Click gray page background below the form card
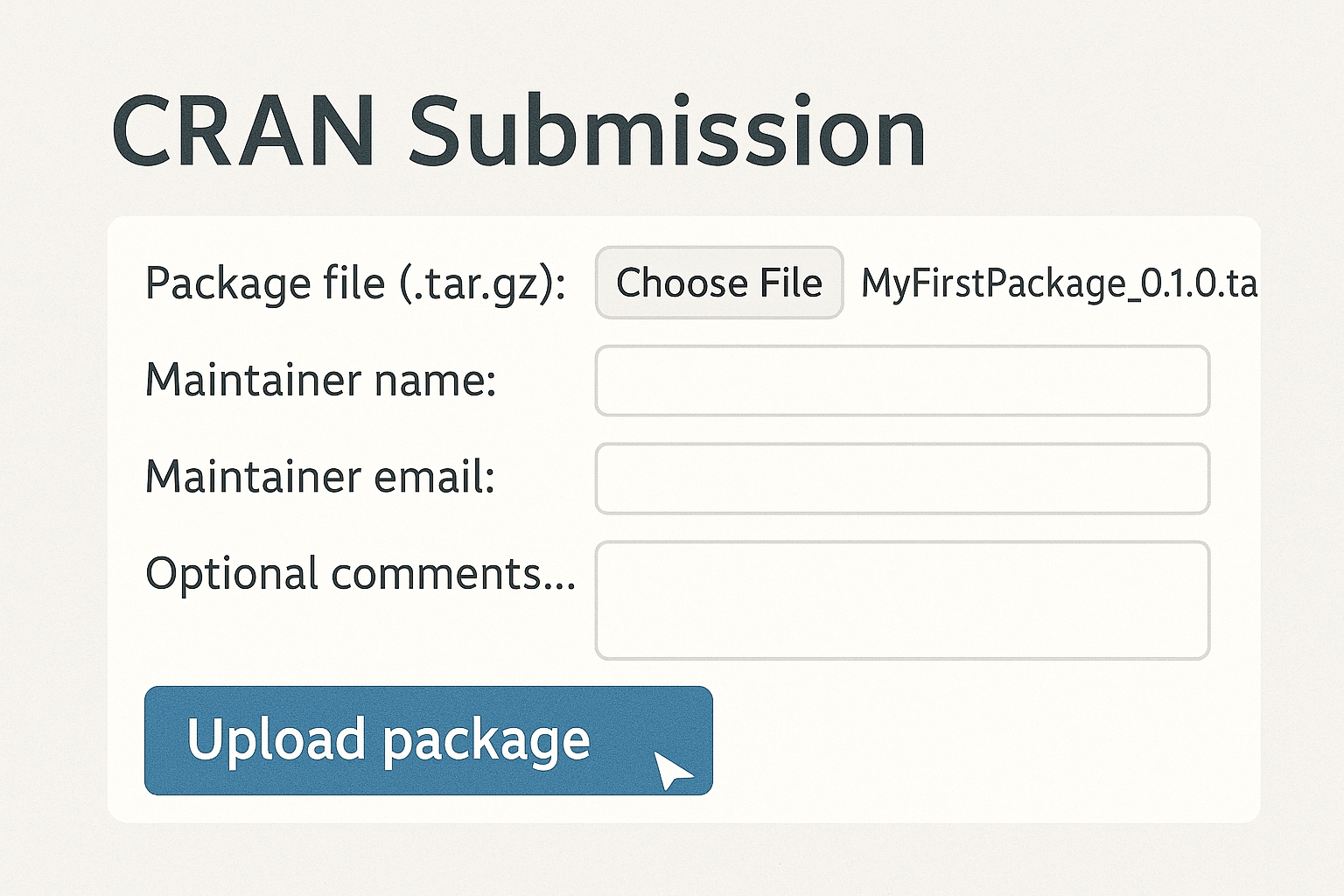 (672, 859)
